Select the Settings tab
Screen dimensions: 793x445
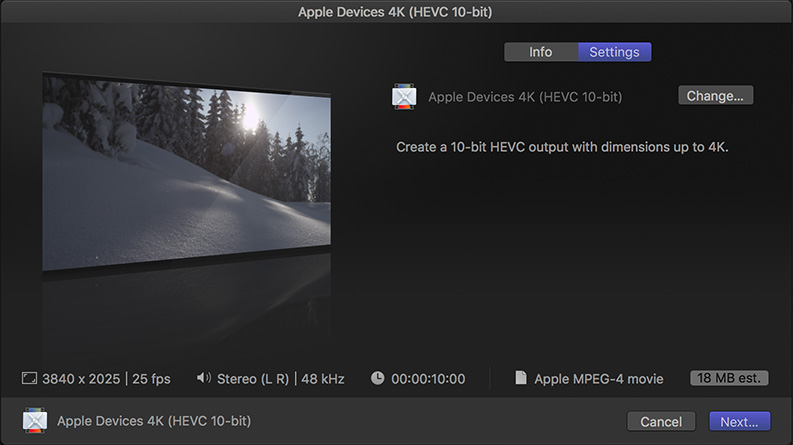(x=614, y=52)
